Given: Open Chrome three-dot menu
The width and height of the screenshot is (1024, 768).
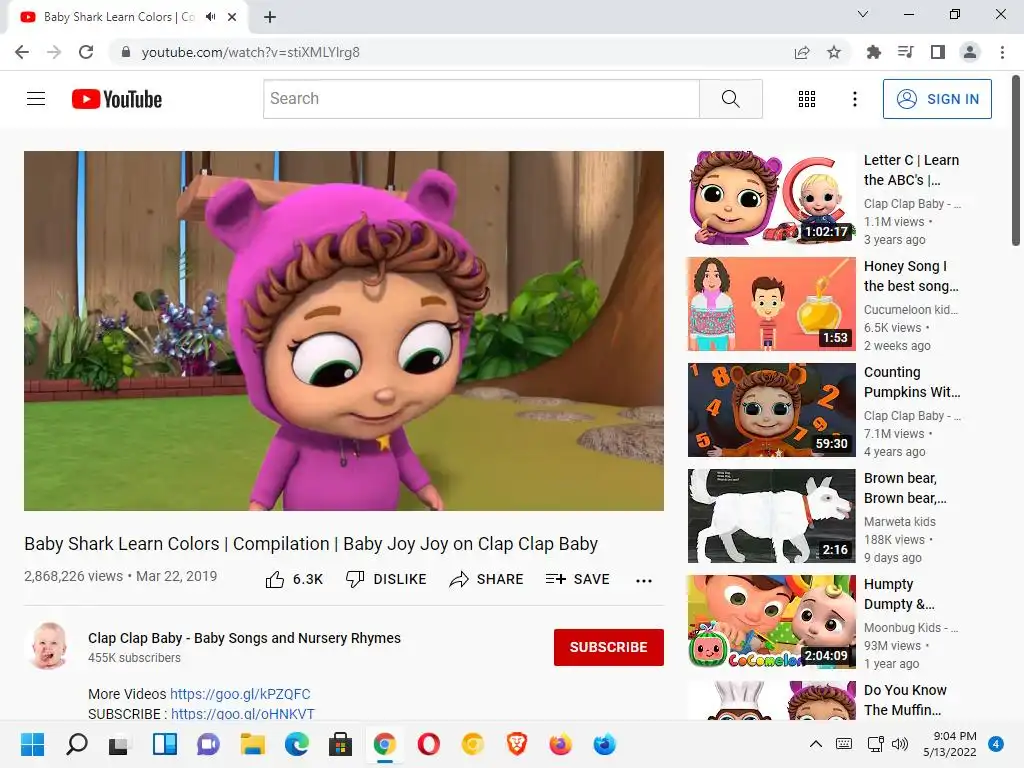Looking at the screenshot, I should click(x=1002, y=52).
